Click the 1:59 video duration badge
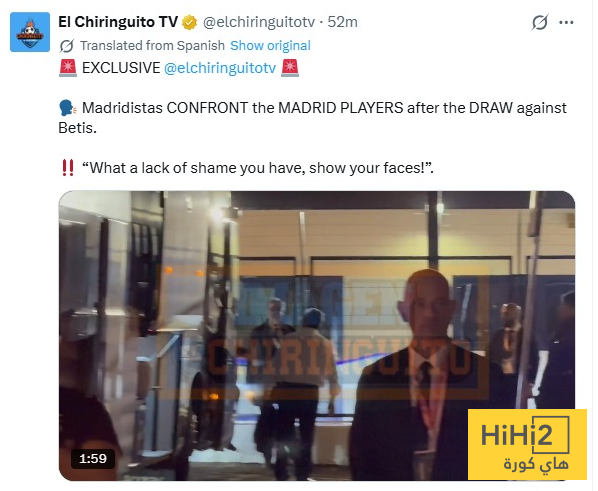The height and width of the screenshot is (491, 598). [x=93, y=459]
